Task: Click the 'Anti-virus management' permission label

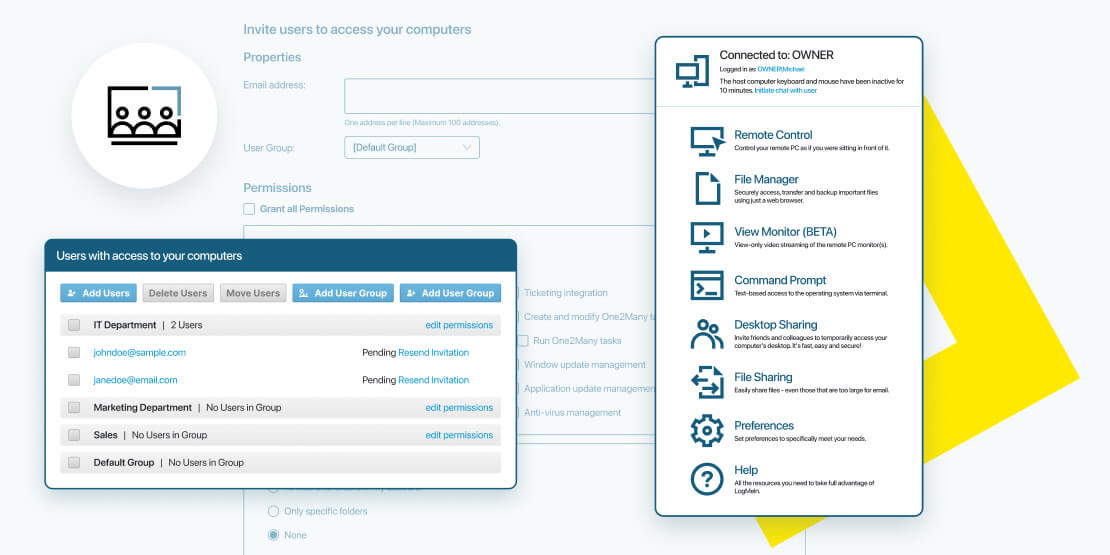Action: pos(572,413)
